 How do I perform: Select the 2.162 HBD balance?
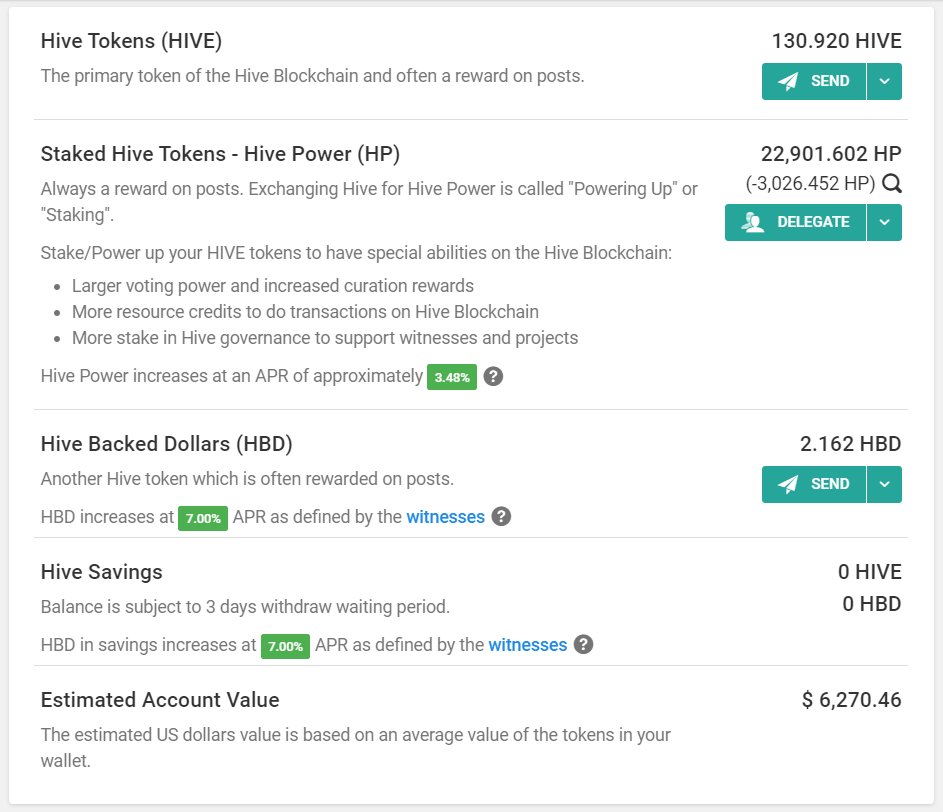(x=850, y=444)
